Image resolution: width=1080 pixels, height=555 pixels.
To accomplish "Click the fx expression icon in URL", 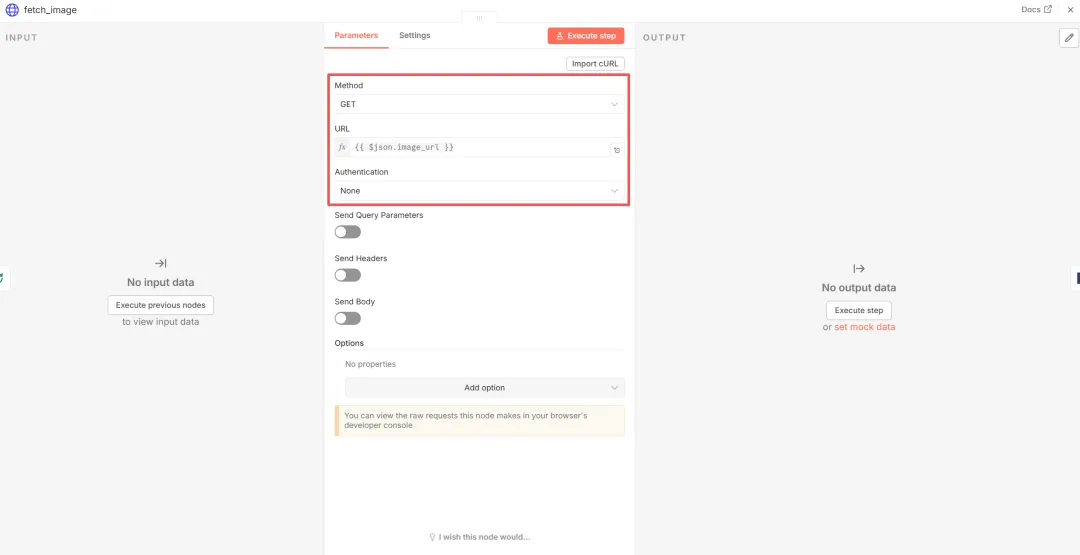I will 342,147.
